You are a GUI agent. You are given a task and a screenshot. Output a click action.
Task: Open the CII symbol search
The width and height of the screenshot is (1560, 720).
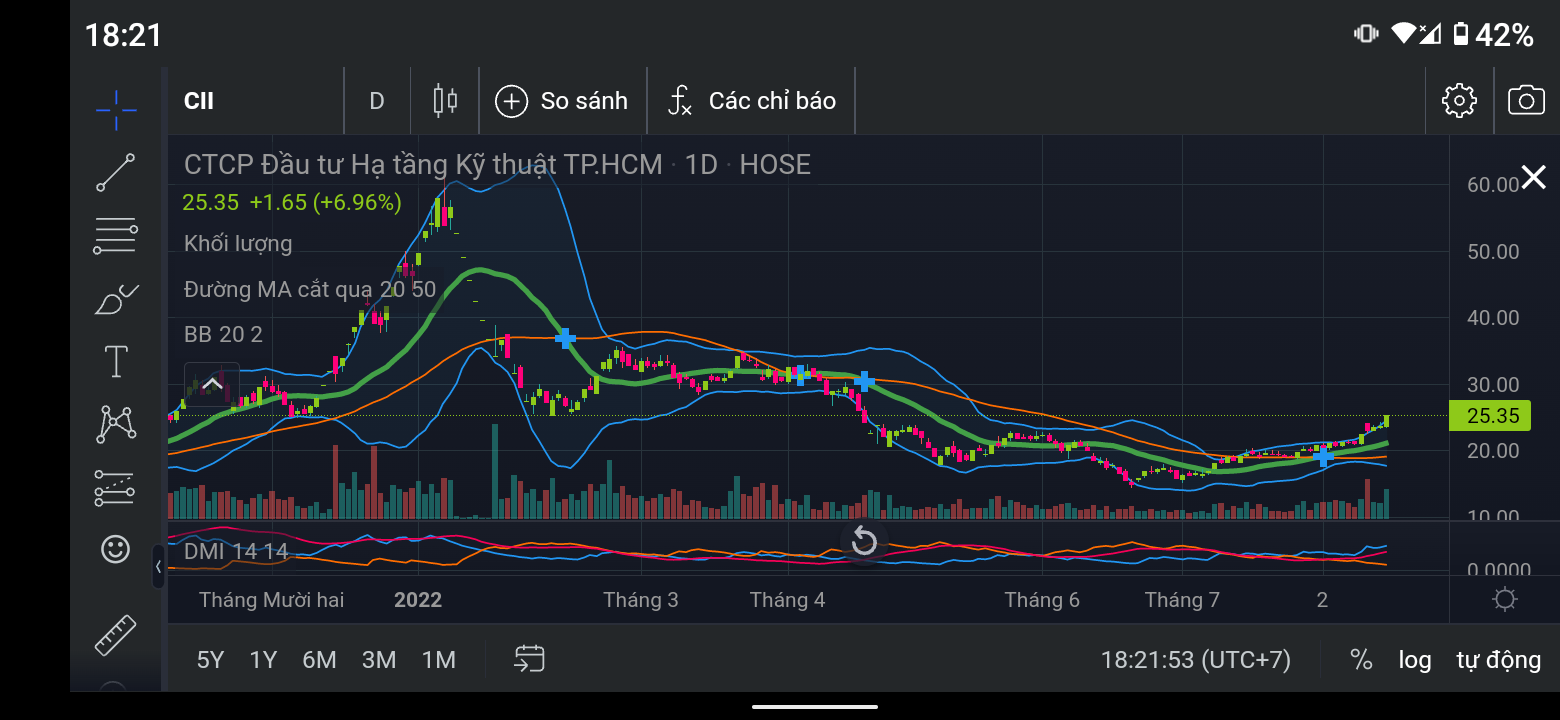point(199,101)
